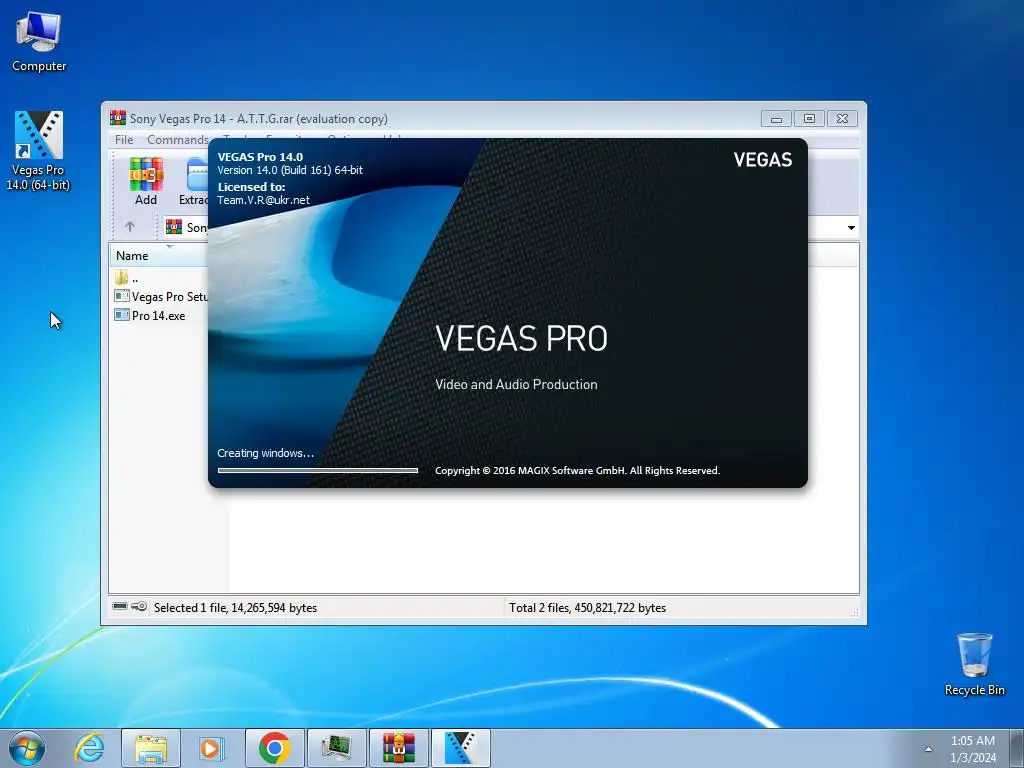Viewport: 1024px width, 768px height.
Task: Open Windows Explorer from taskbar
Action: coord(151,748)
